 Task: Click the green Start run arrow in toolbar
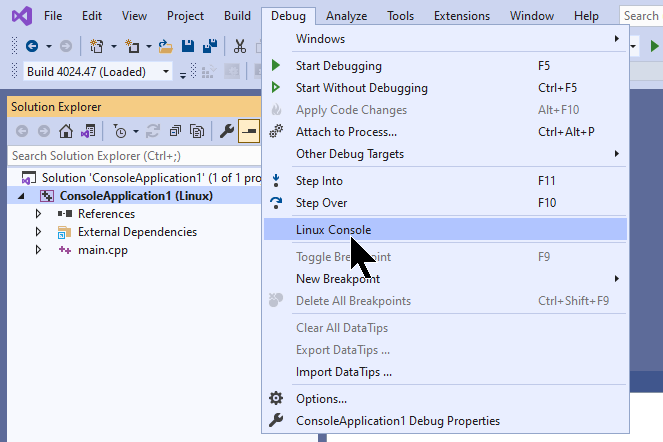coord(654,46)
